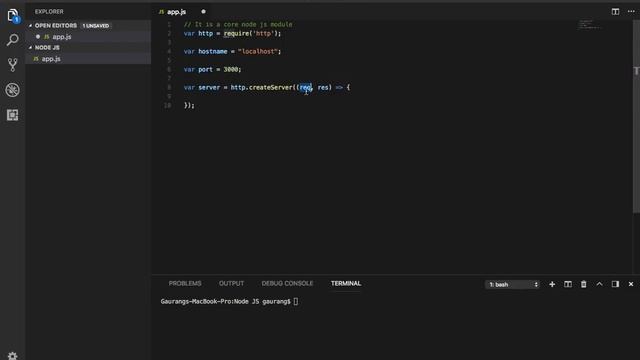Open the Manage gear menu
This screenshot has height=360, width=640.
(13, 356)
